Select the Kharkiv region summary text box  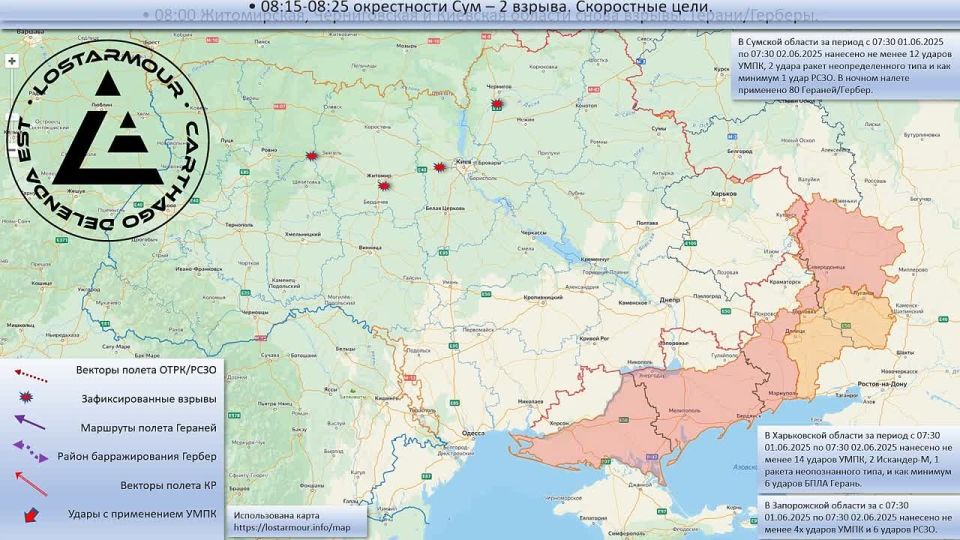pos(856,460)
